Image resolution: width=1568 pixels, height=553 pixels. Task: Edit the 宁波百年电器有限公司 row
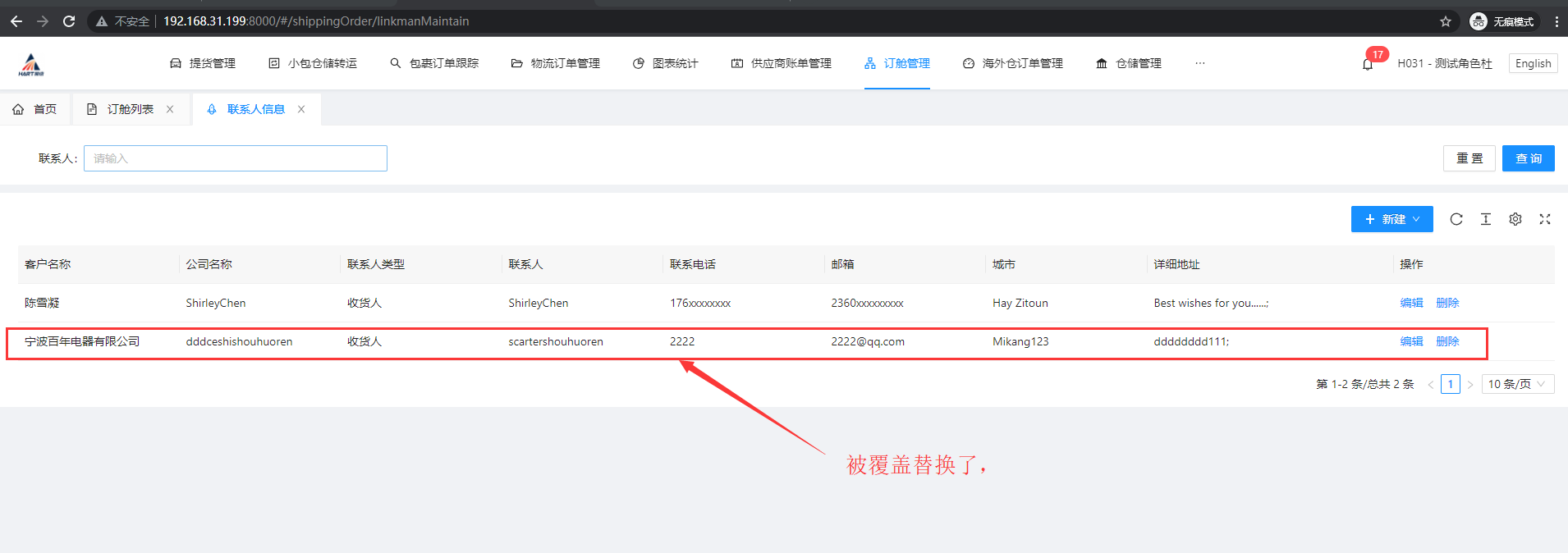click(x=1411, y=341)
